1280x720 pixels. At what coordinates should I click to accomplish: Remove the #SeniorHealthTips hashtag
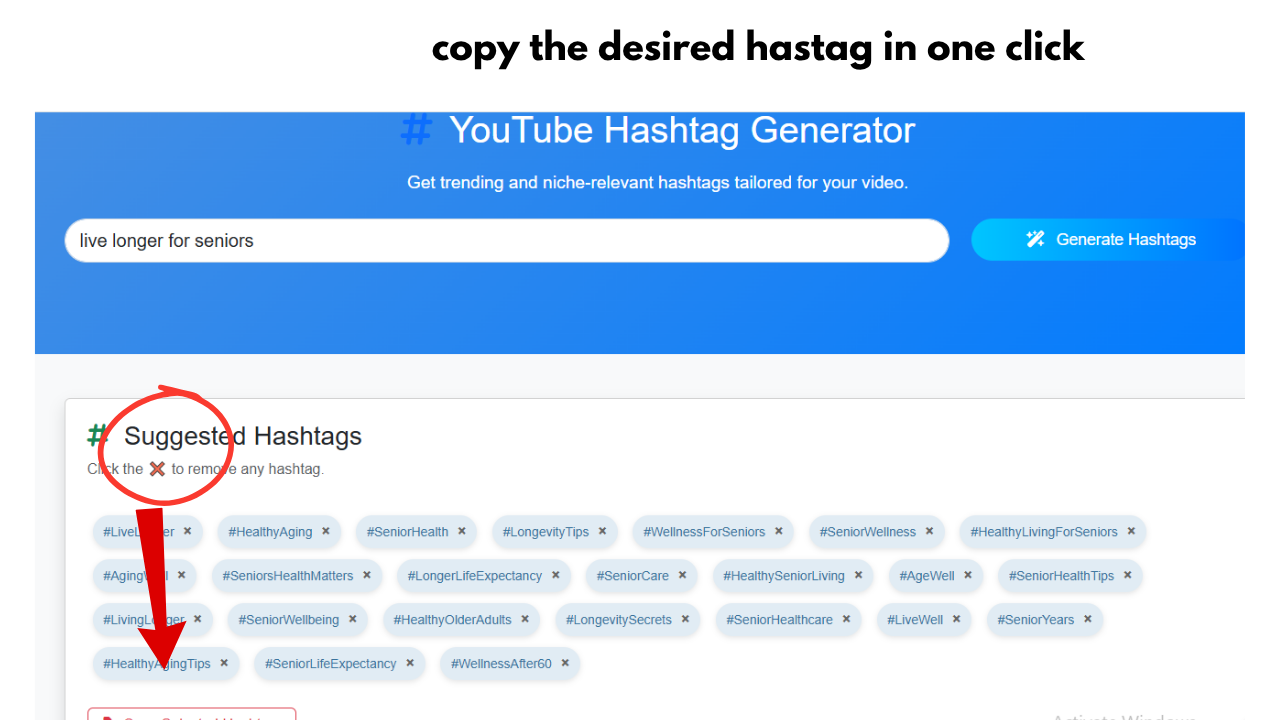pos(1127,576)
